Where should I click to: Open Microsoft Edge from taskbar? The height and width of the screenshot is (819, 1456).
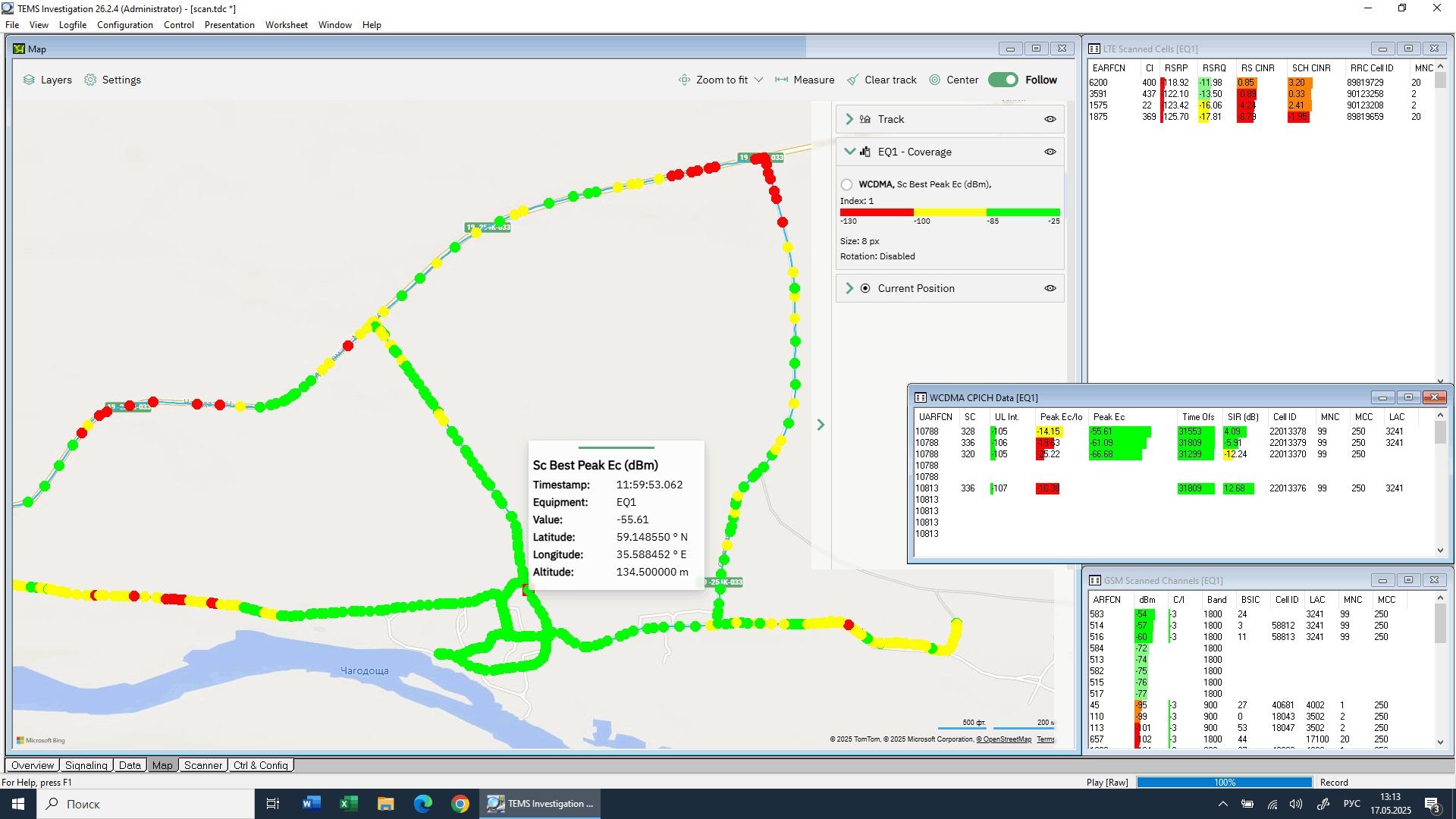click(422, 804)
